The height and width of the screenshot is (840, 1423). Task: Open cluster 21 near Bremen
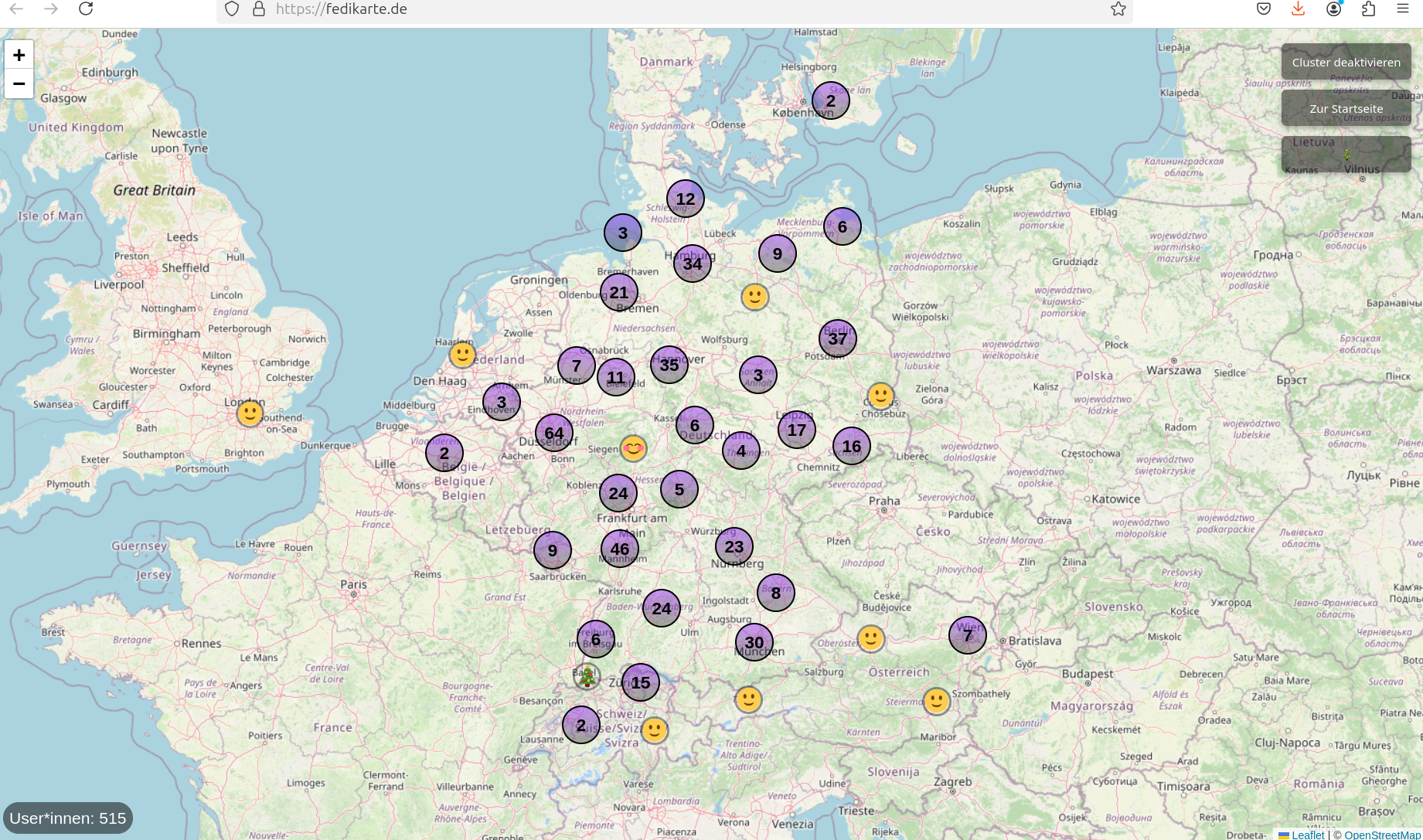pos(619,292)
